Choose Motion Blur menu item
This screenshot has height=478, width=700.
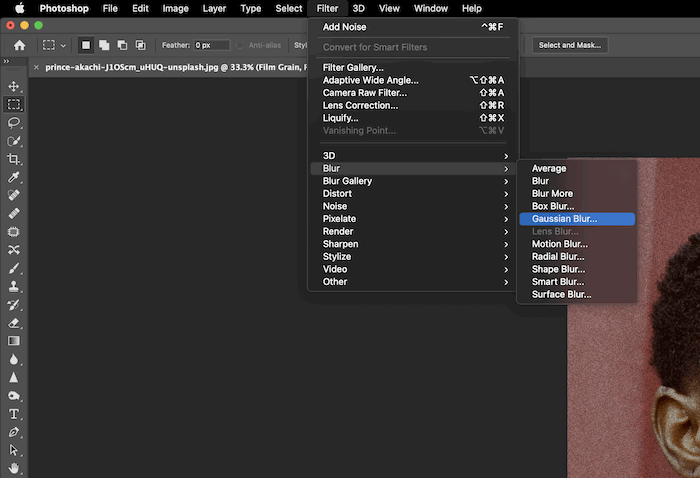point(577,244)
